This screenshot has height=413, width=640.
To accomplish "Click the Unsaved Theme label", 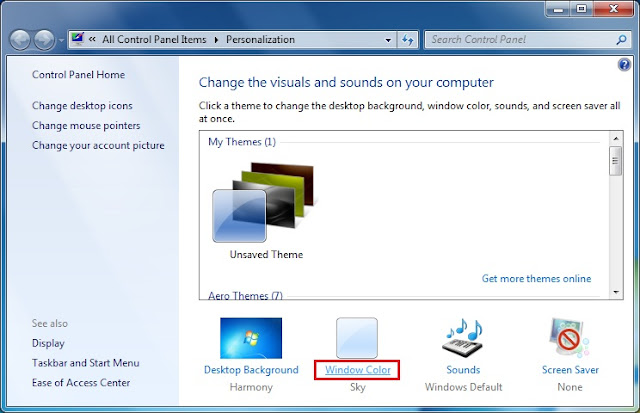I will (x=266, y=255).
